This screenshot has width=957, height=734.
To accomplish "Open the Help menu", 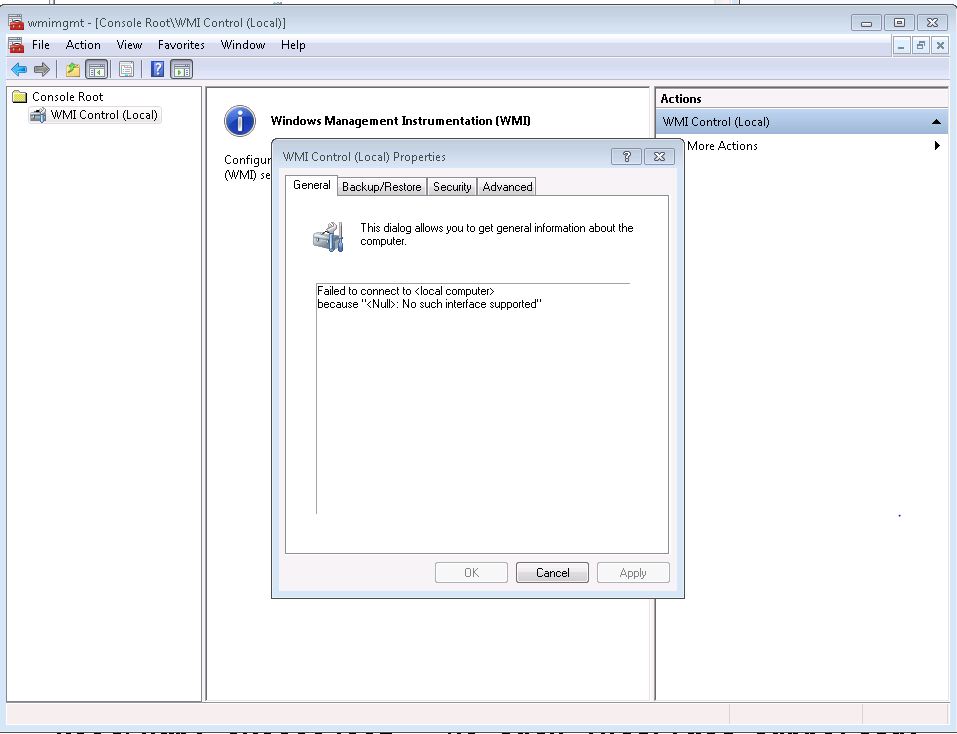I will [293, 45].
